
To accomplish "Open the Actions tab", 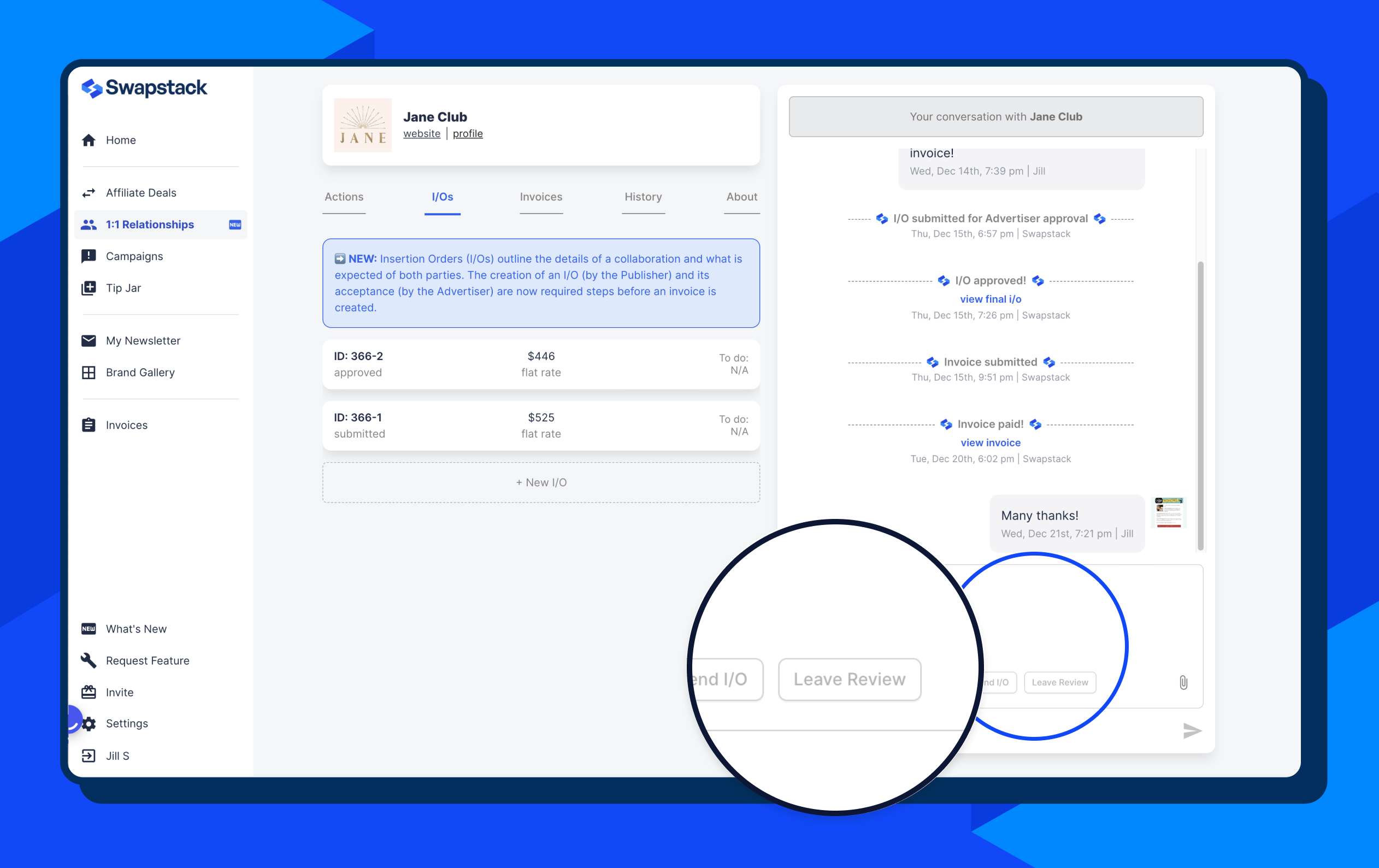I will [344, 197].
